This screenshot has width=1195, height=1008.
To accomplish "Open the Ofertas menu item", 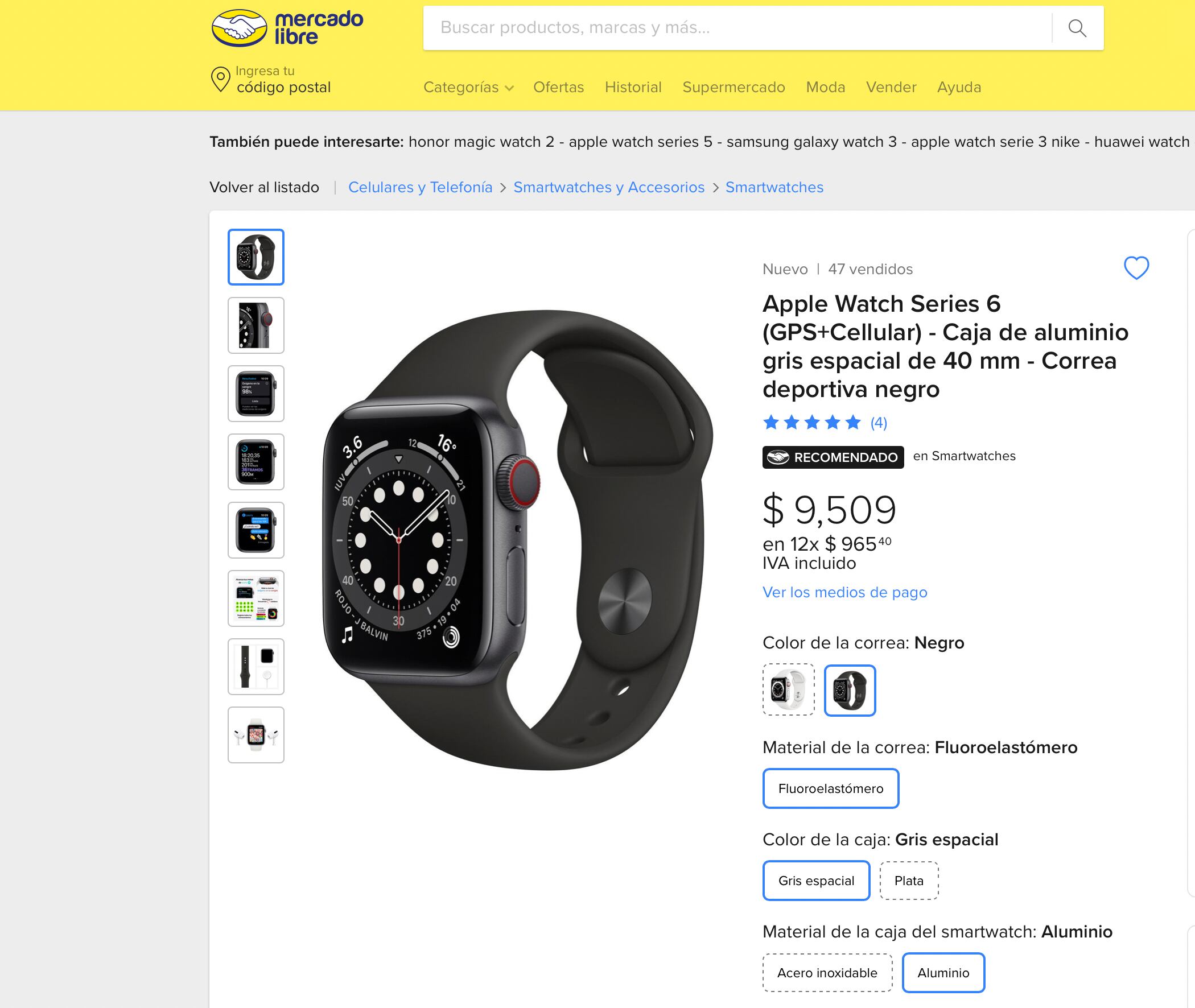I will click(558, 88).
